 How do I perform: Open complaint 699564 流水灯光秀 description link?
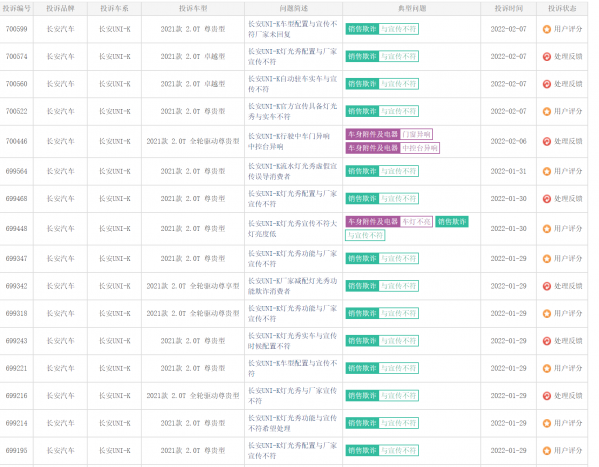tap(293, 172)
